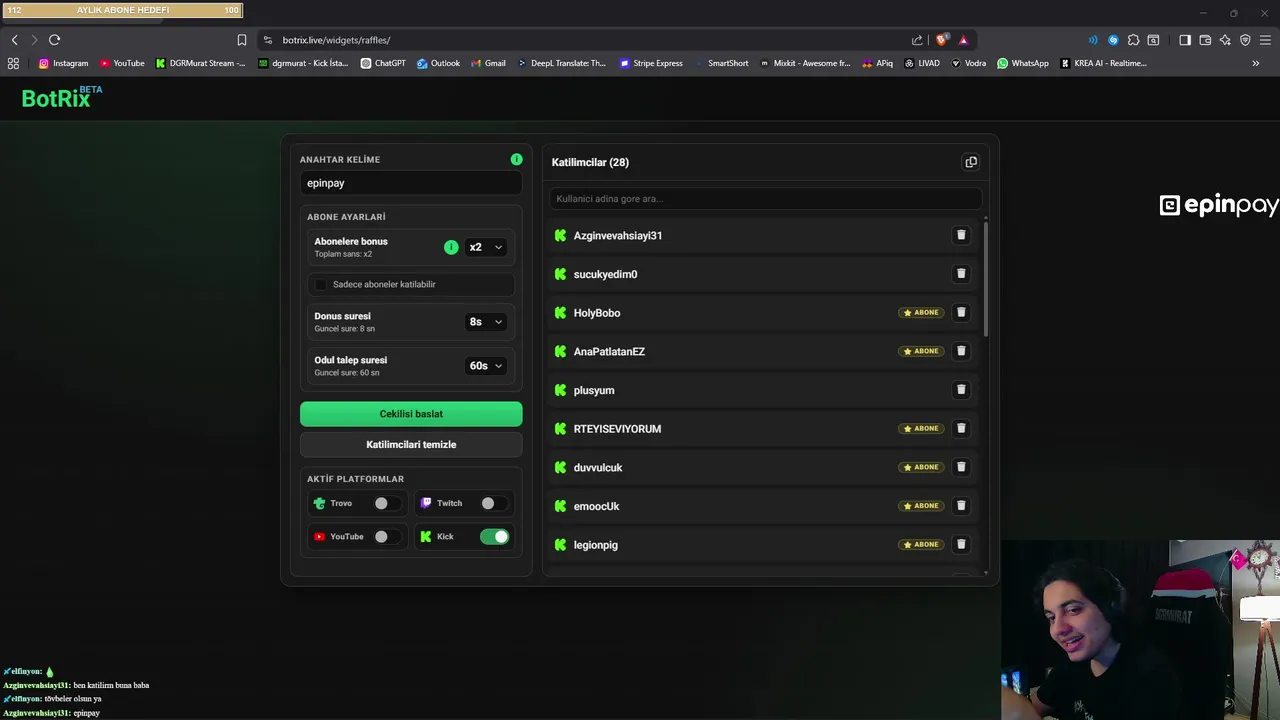Open the Odul talep suresi 60s dropdown

click(485, 366)
